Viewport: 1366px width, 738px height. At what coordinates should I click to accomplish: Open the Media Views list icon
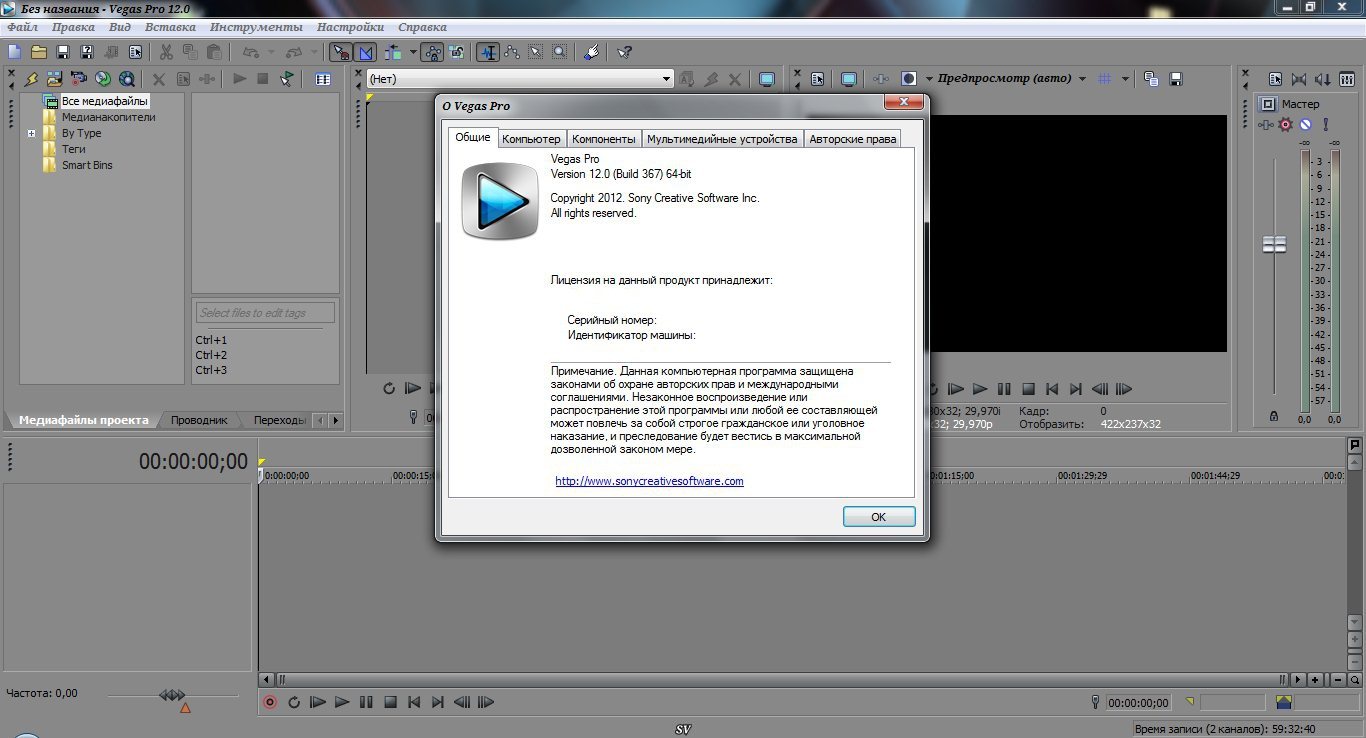tap(323, 79)
